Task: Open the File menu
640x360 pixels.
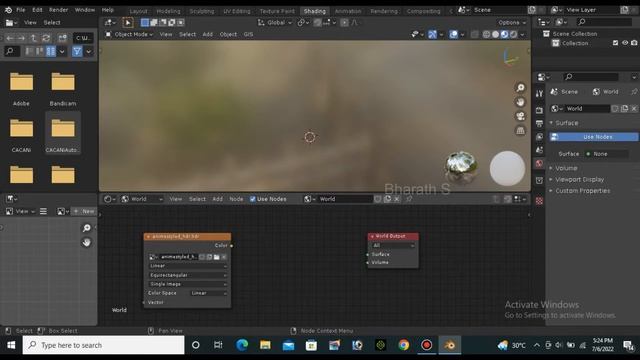Action: tap(20, 9)
